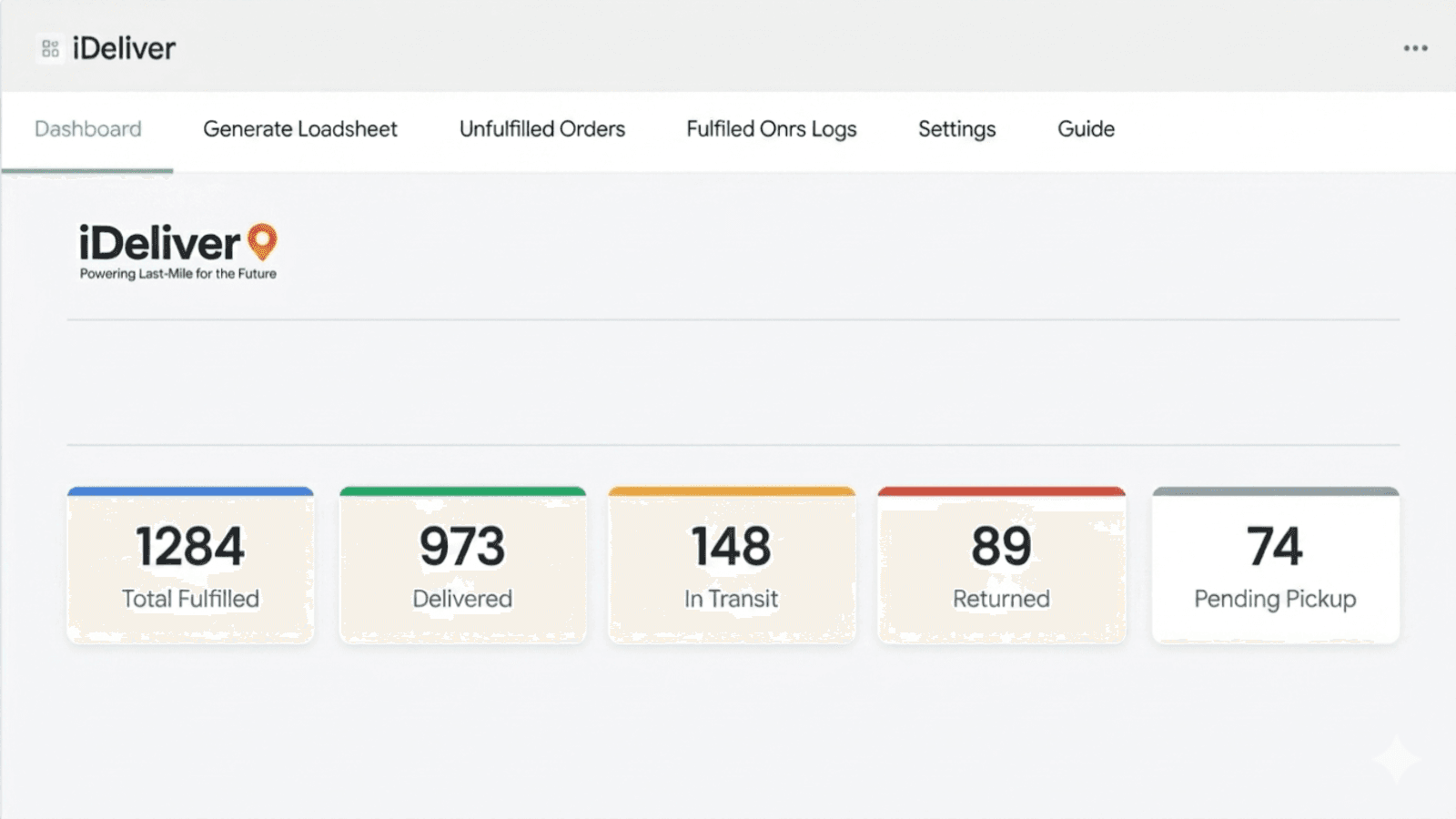
Task: Click the 89 value
Action: pos(1001,546)
